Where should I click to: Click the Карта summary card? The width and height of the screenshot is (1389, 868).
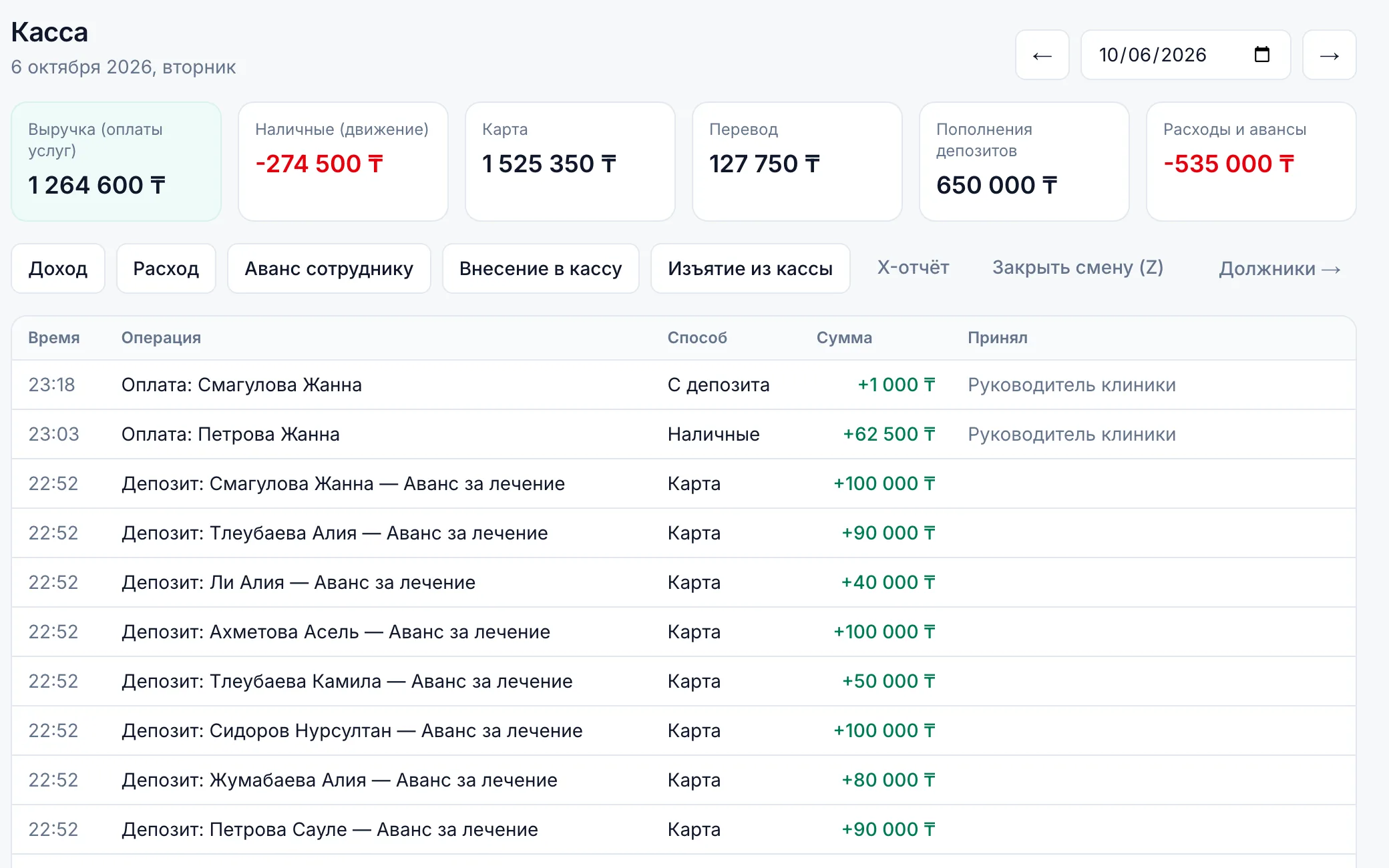tap(570, 162)
